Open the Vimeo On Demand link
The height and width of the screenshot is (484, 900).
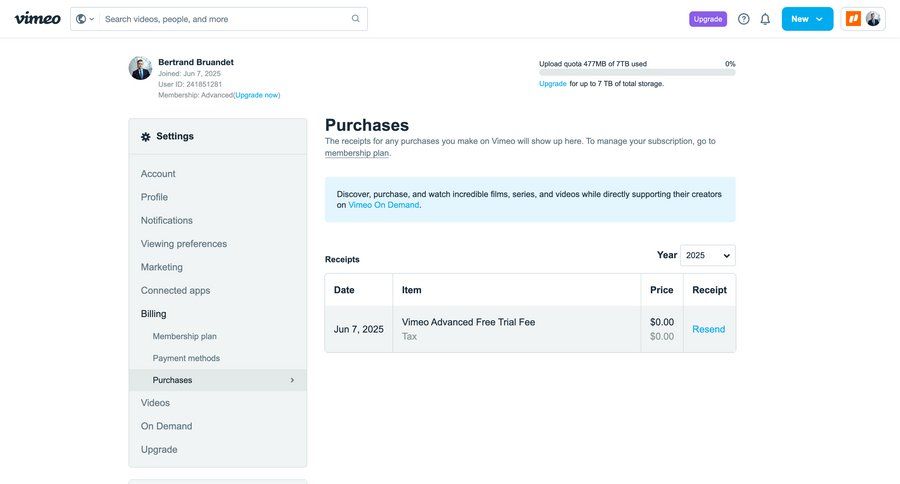(x=383, y=205)
